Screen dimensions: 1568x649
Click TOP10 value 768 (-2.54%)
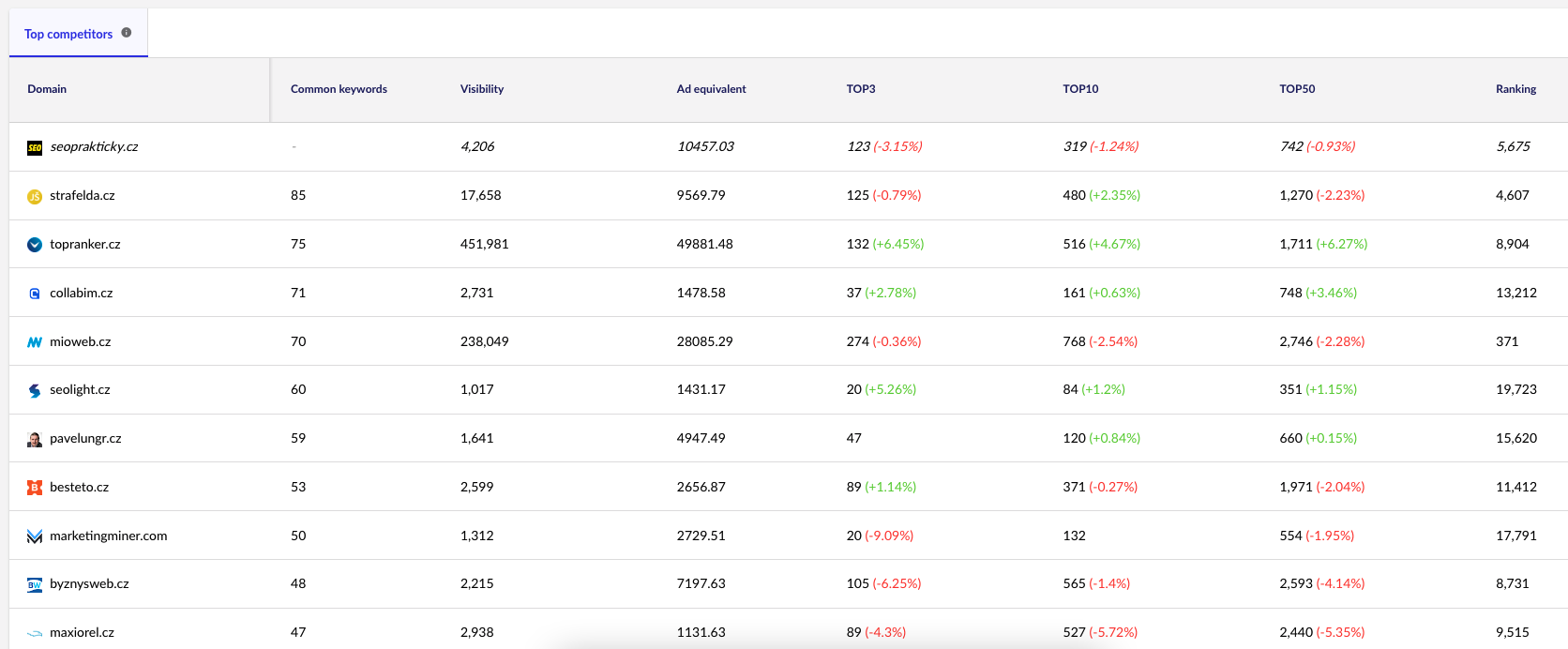[1100, 341]
